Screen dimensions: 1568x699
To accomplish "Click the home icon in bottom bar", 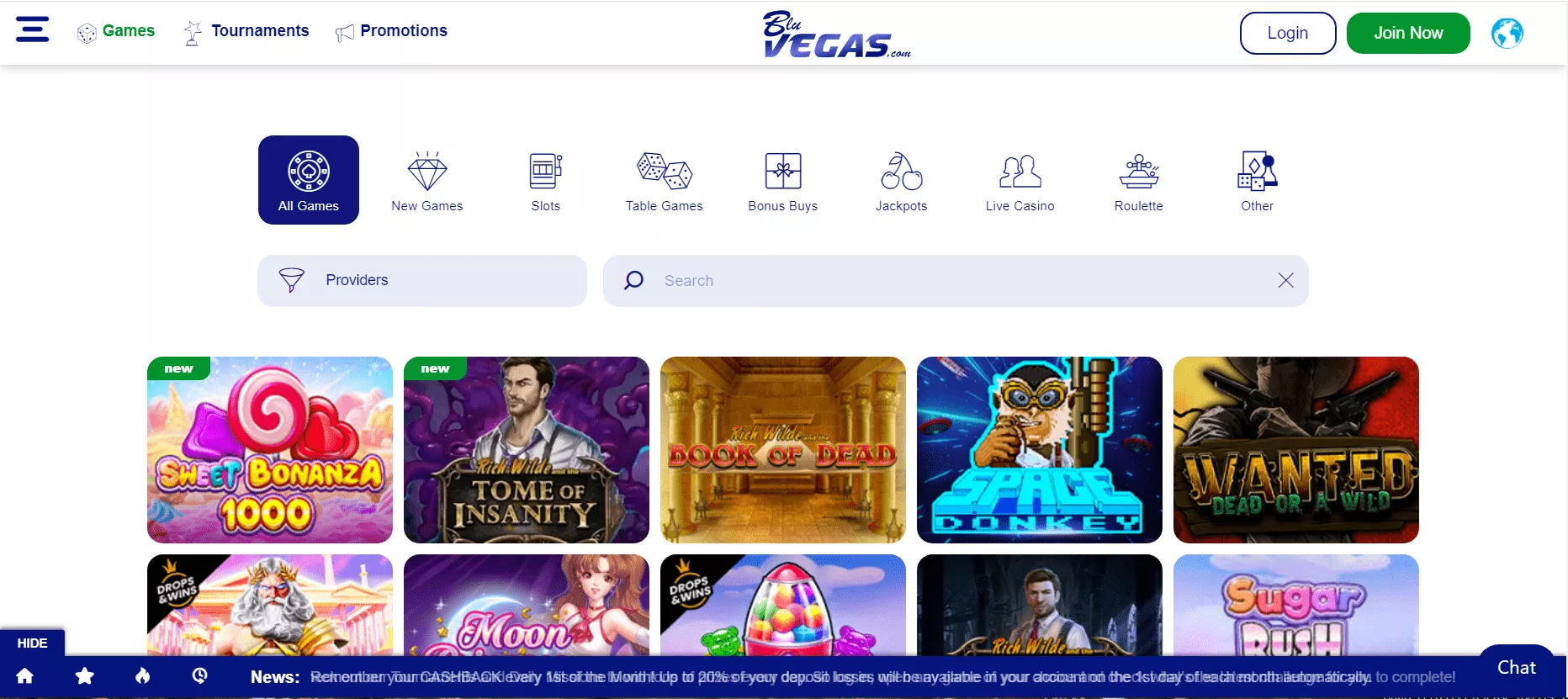I will click(25, 675).
